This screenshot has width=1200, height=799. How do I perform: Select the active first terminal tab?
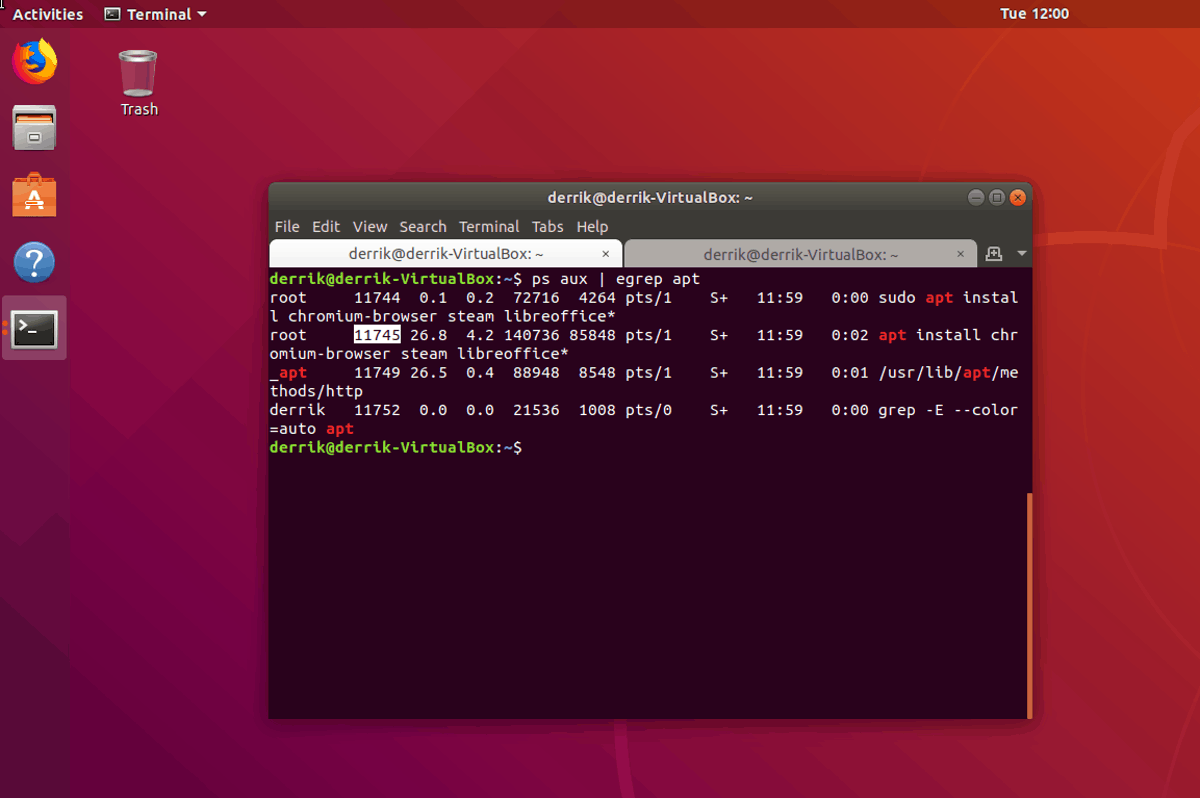pos(444,253)
